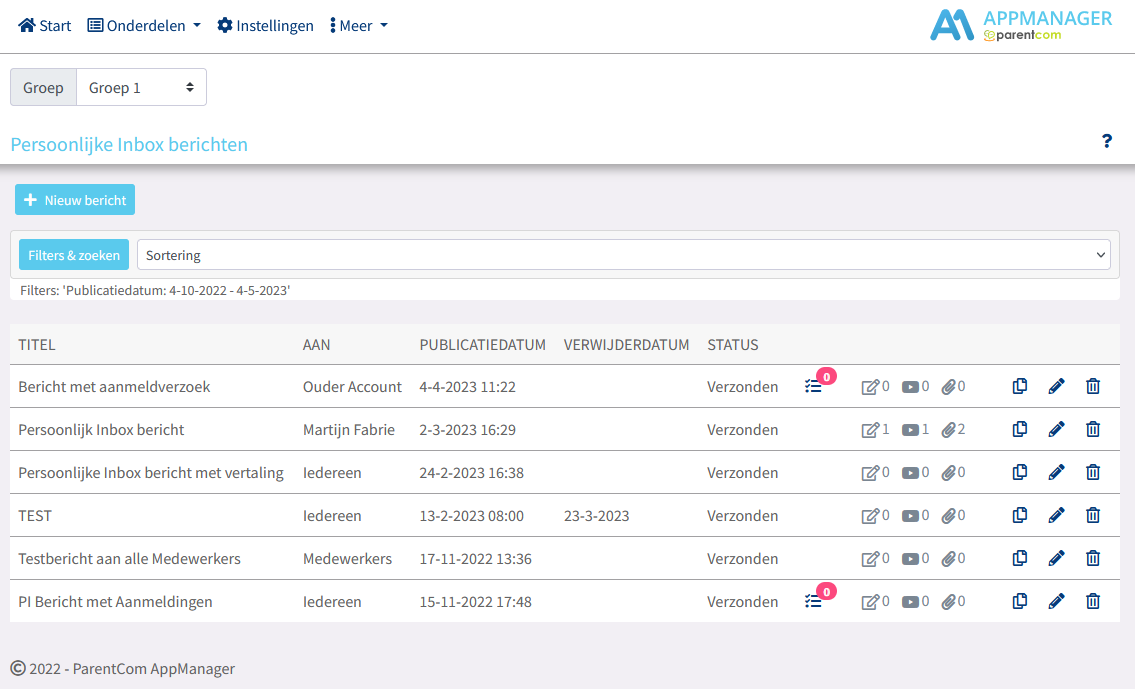Screen dimensions: 1135x689
Task: Open signup list for 'Bericht met aanmeldverzoek'
Action: pyautogui.click(x=814, y=386)
